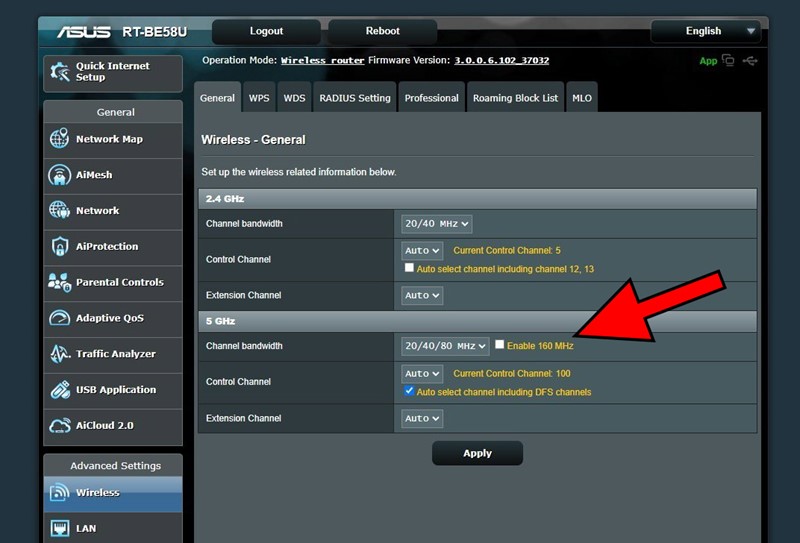Click the firmware version link

pos(501,60)
